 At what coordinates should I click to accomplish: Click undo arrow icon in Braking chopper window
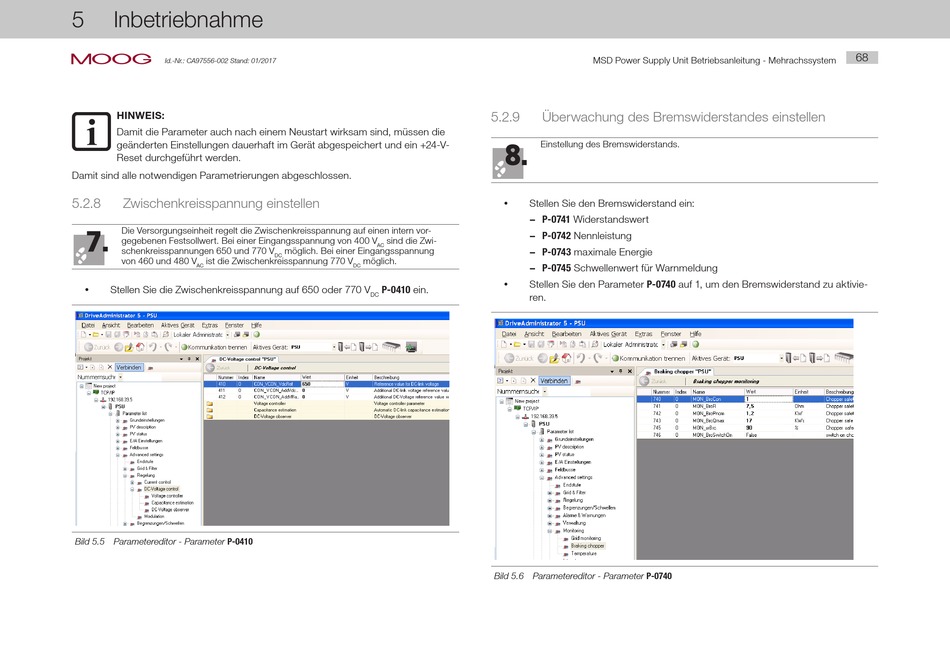[x=580, y=358]
